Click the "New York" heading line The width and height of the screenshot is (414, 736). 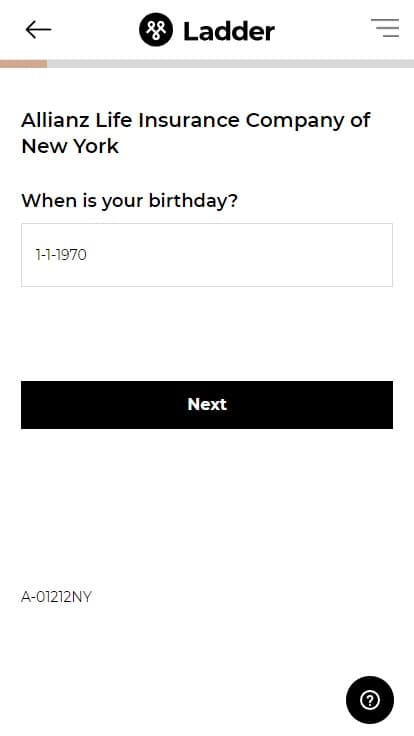(x=70, y=146)
